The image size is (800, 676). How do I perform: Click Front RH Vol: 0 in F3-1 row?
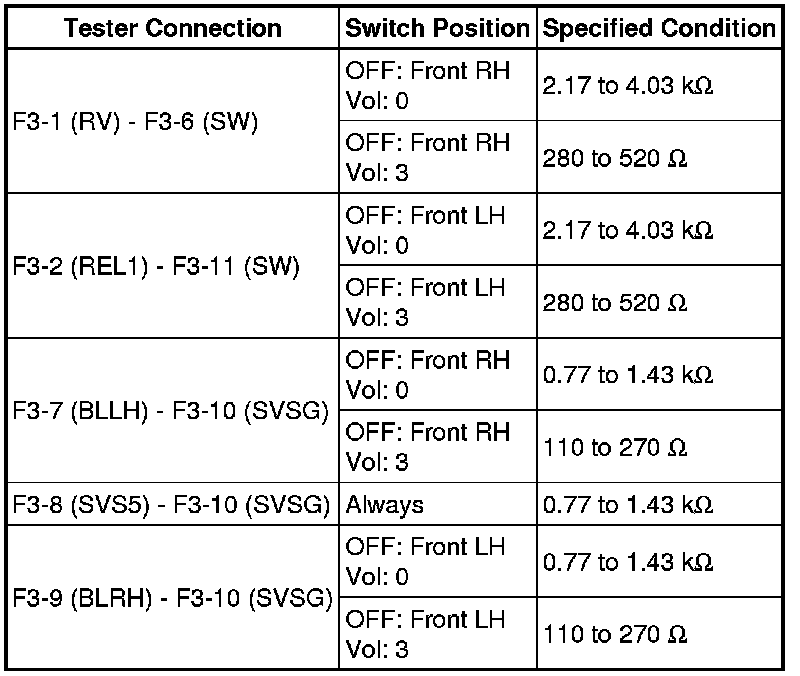pyautogui.click(x=427, y=86)
